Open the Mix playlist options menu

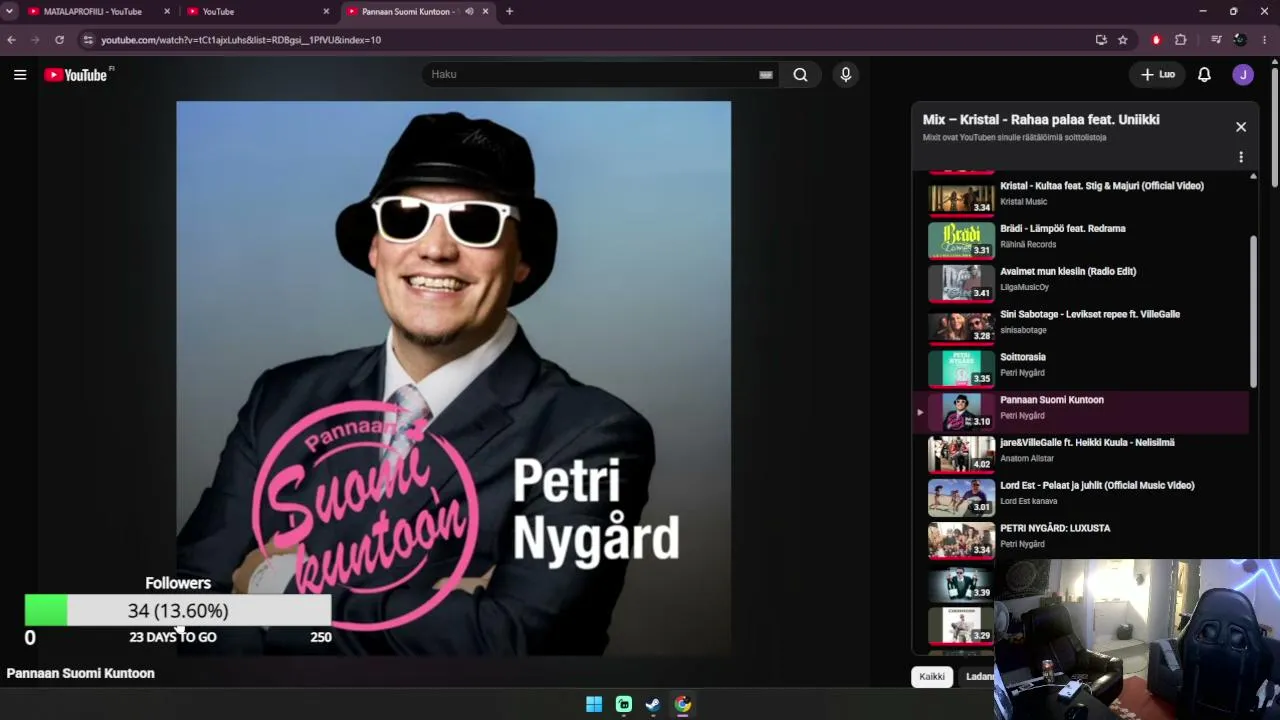click(1241, 157)
